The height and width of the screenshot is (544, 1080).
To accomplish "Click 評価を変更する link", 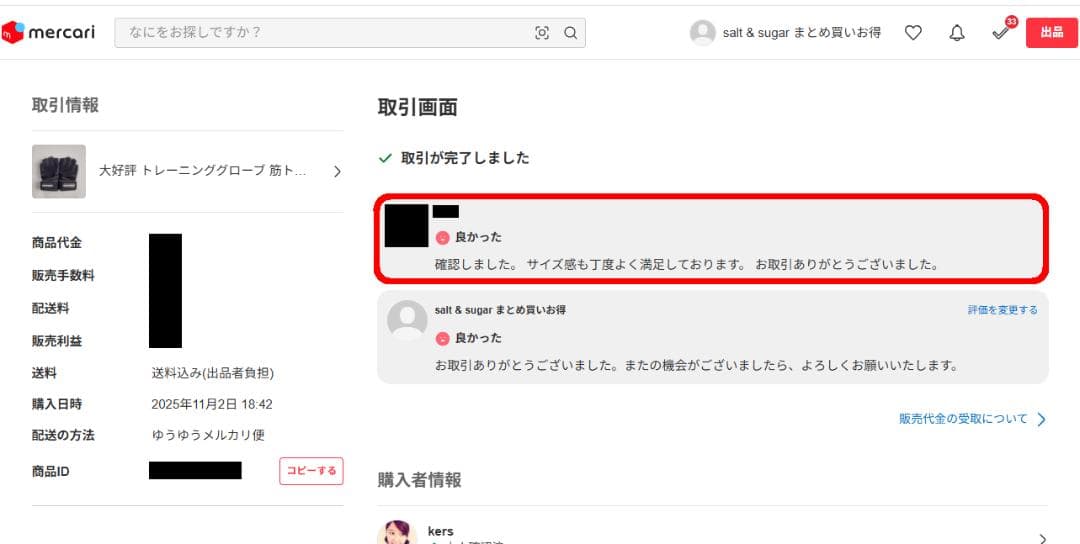I will click(1003, 310).
